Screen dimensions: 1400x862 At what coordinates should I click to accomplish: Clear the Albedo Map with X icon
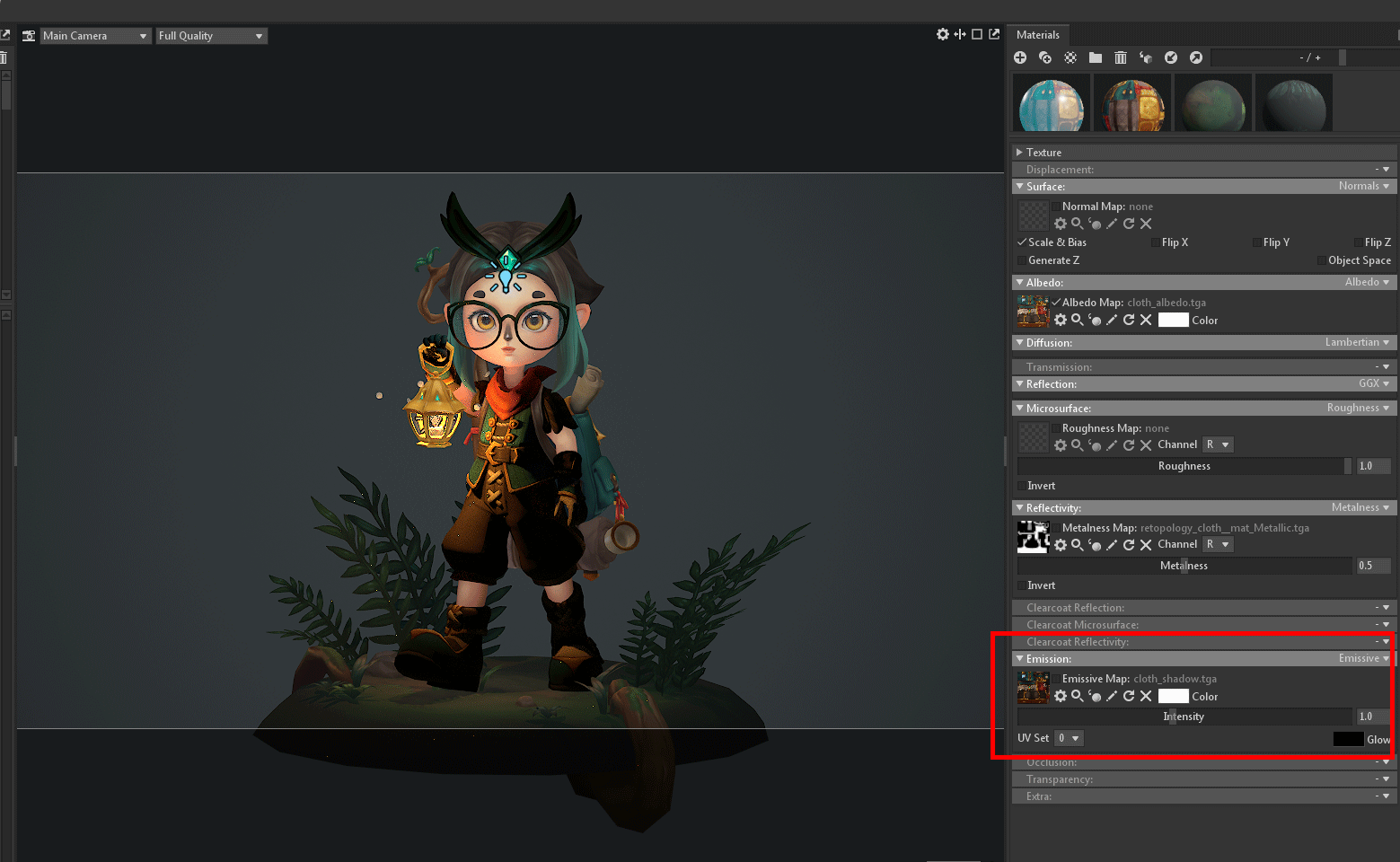(x=1146, y=321)
